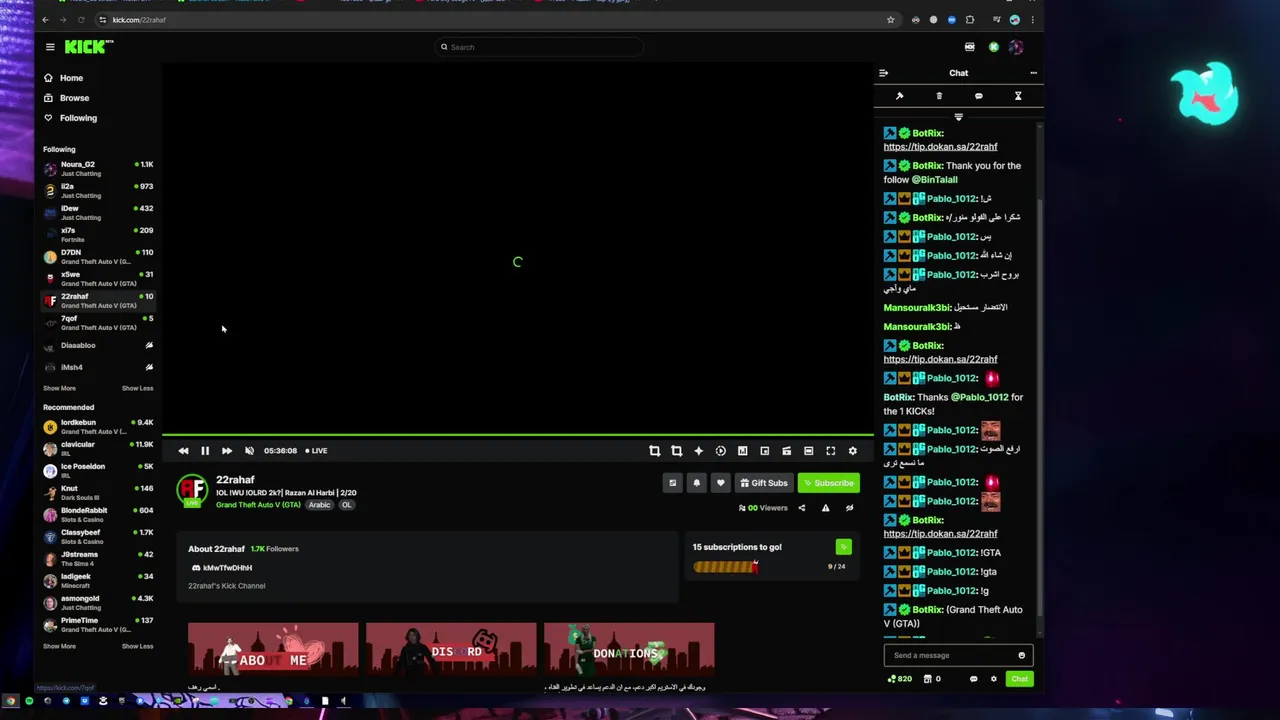Viewport: 1280px width, 720px height.
Task: Click the green Chat send button
Action: 1019,679
